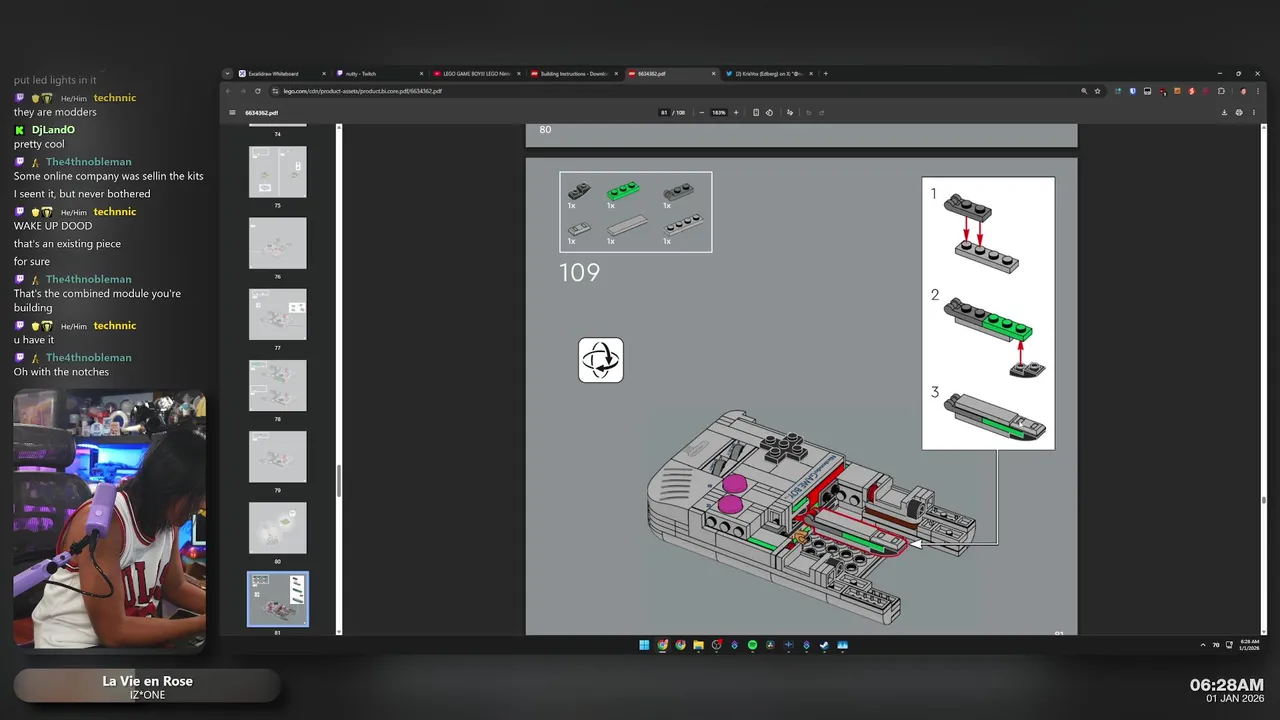Click the PDF document vertical scrollbar
Image resolution: width=1280 pixels, height=720 pixels.
click(x=1264, y=499)
